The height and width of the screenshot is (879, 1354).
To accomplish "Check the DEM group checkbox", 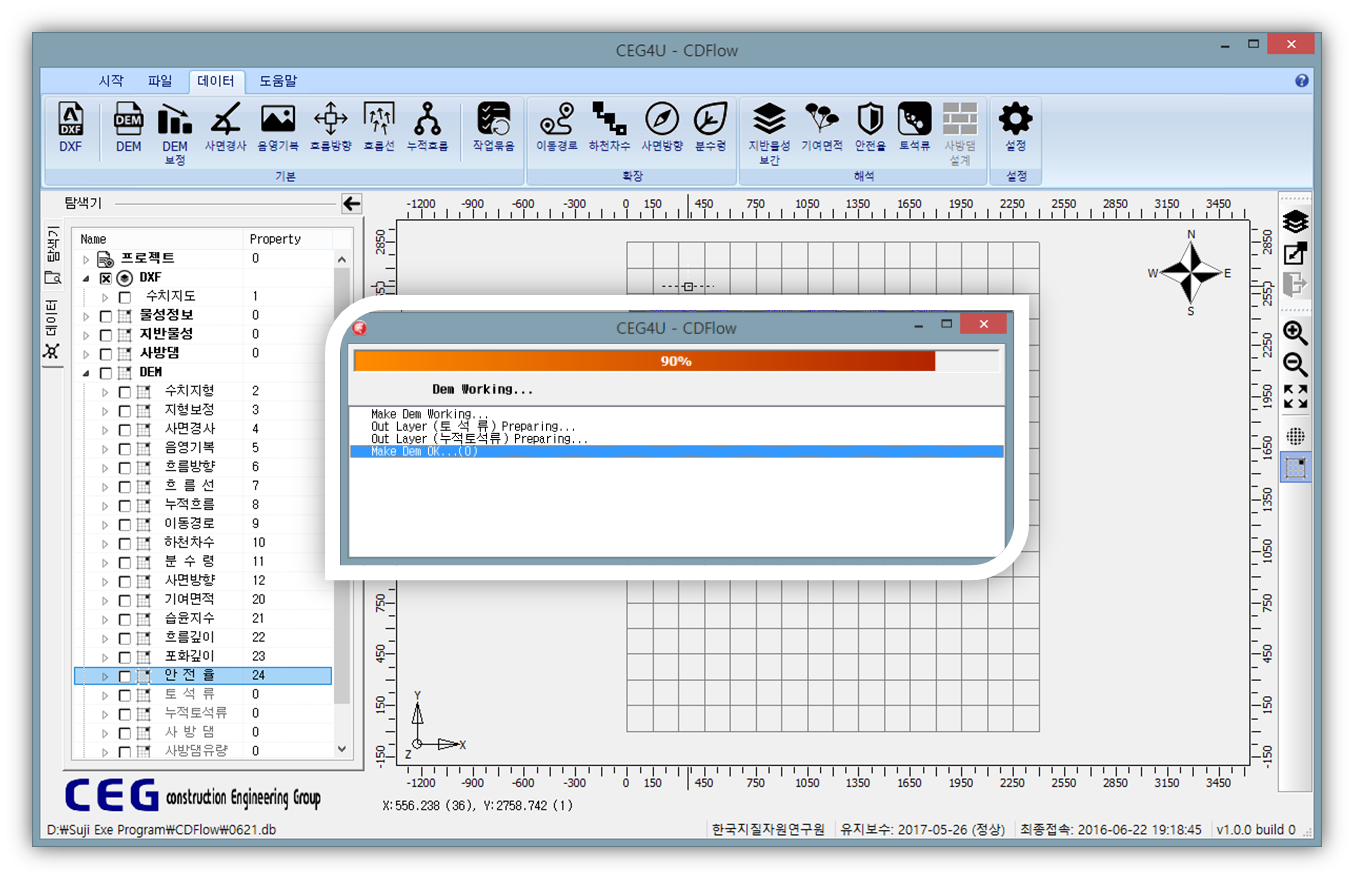I will coord(106,373).
